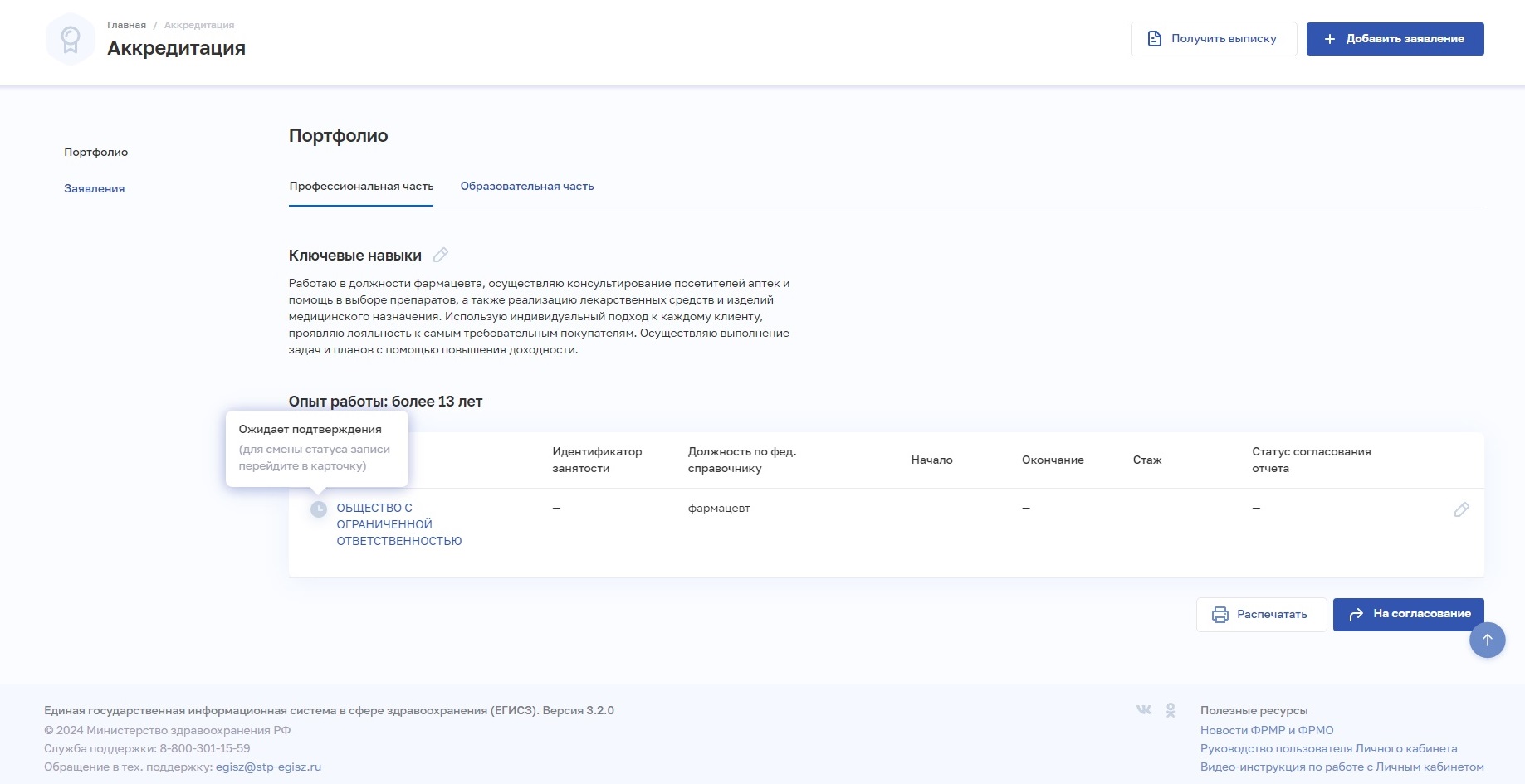
Task: Open Новости ФРМР и ФРМО link
Action: (1267, 730)
